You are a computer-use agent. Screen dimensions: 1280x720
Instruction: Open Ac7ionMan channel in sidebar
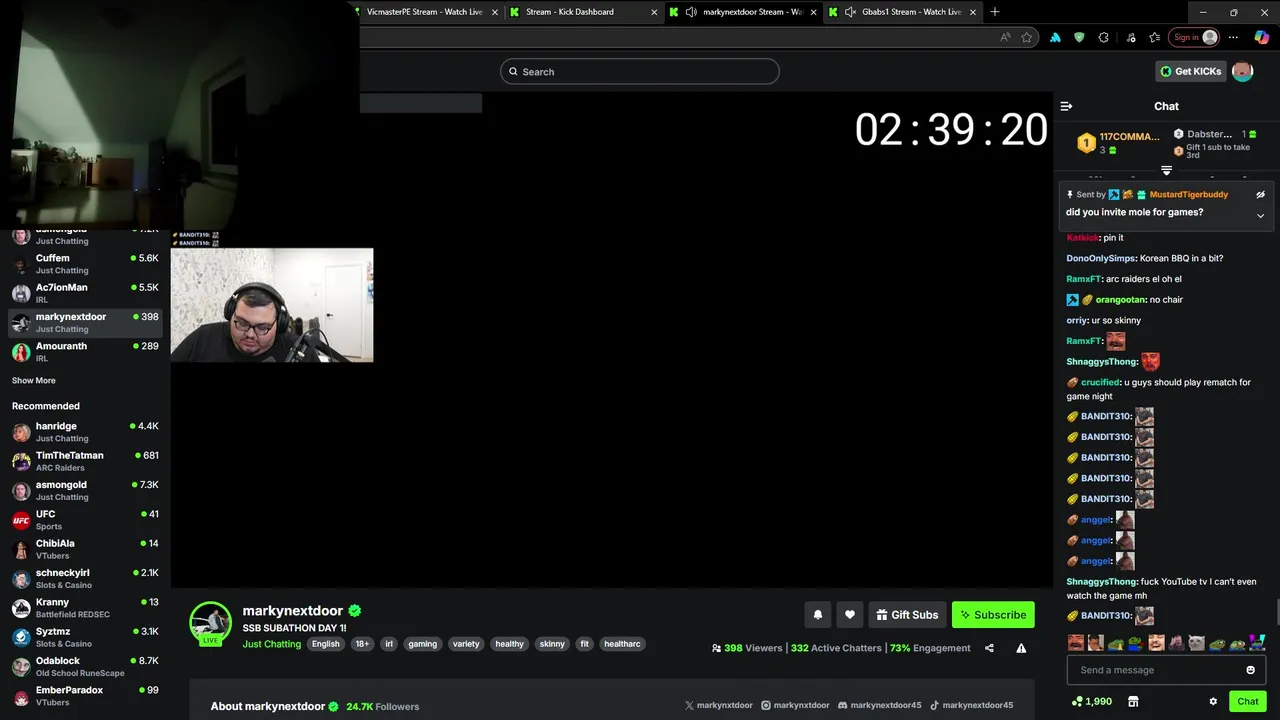pyautogui.click(x=85, y=293)
